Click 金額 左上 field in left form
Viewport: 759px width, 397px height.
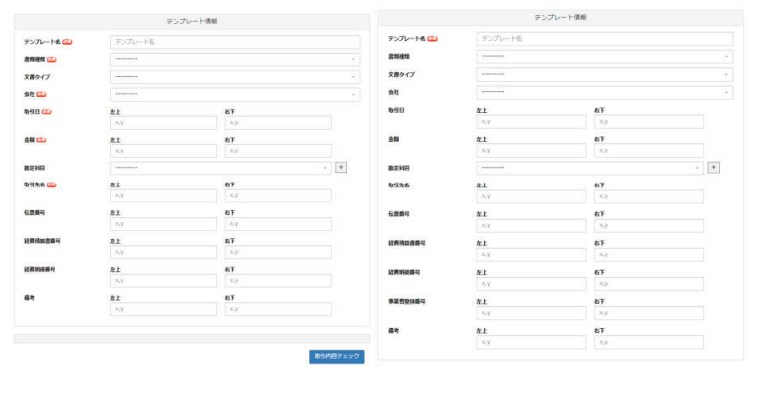point(164,151)
